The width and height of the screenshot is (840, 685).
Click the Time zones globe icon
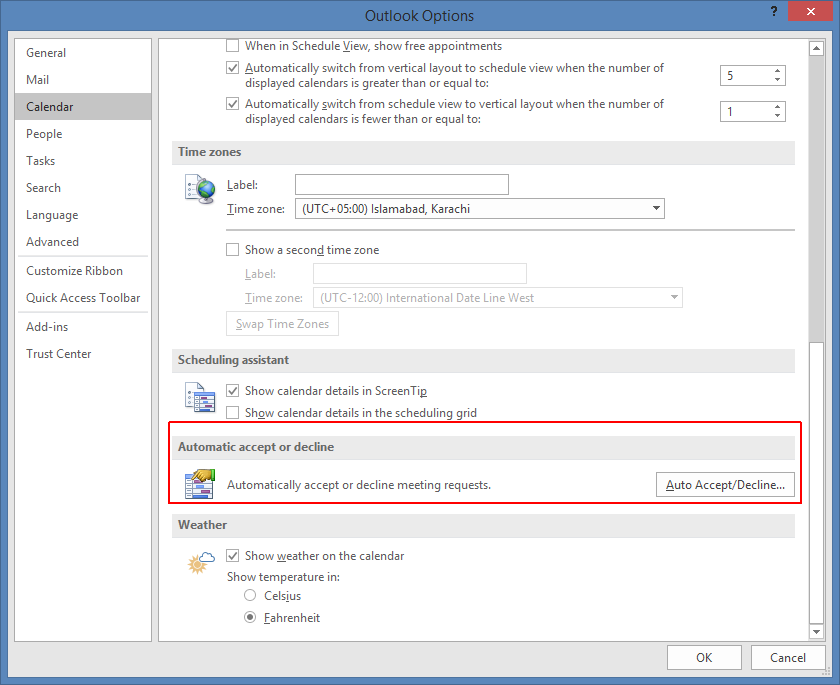pyautogui.click(x=200, y=189)
